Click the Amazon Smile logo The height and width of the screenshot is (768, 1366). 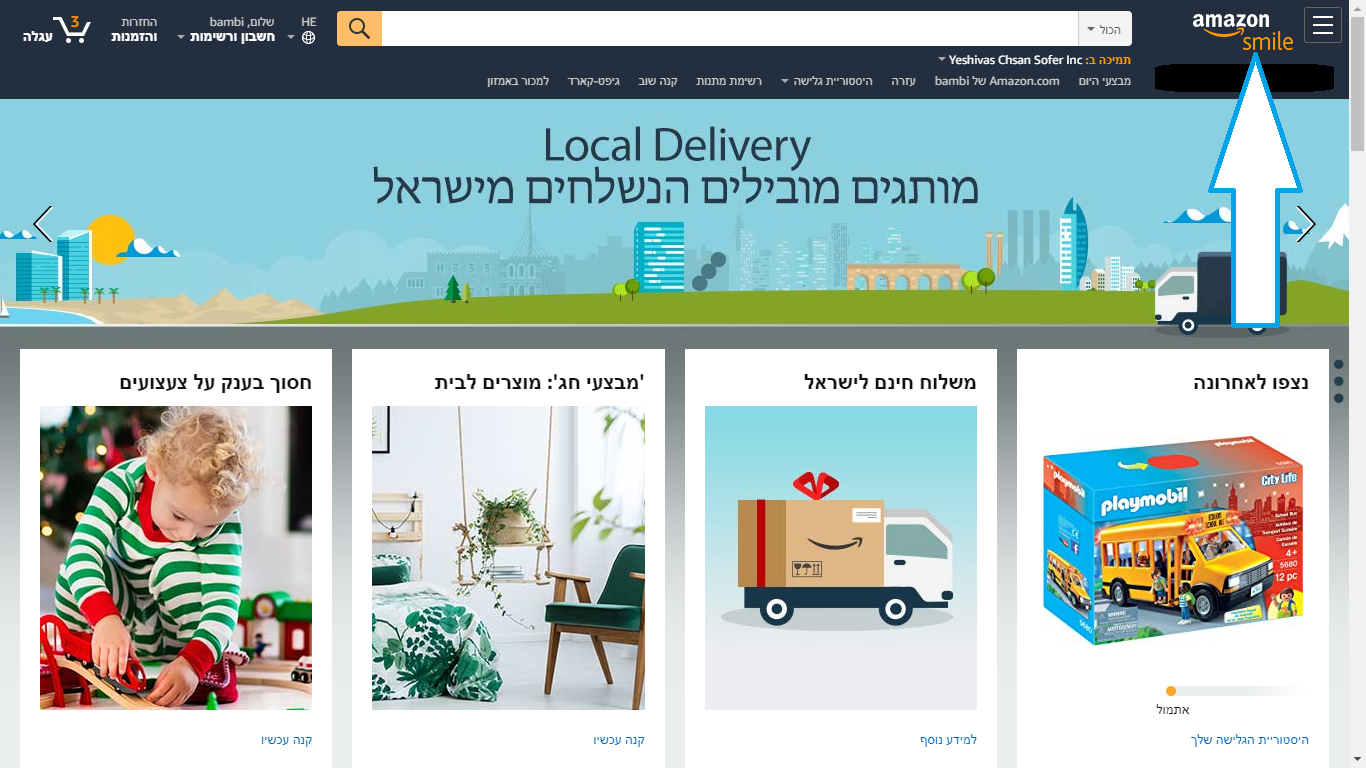(x=1243, y=30)
